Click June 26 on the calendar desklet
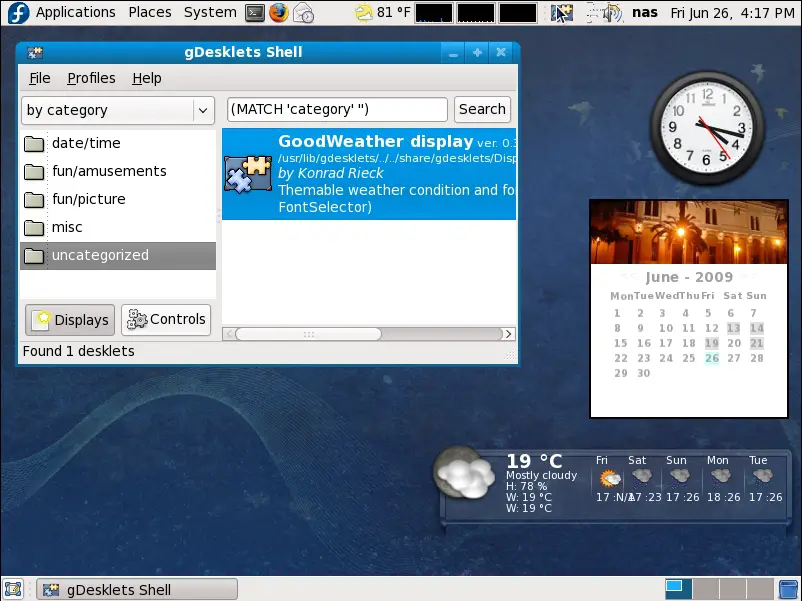802x601 pixels. [711, 358]
